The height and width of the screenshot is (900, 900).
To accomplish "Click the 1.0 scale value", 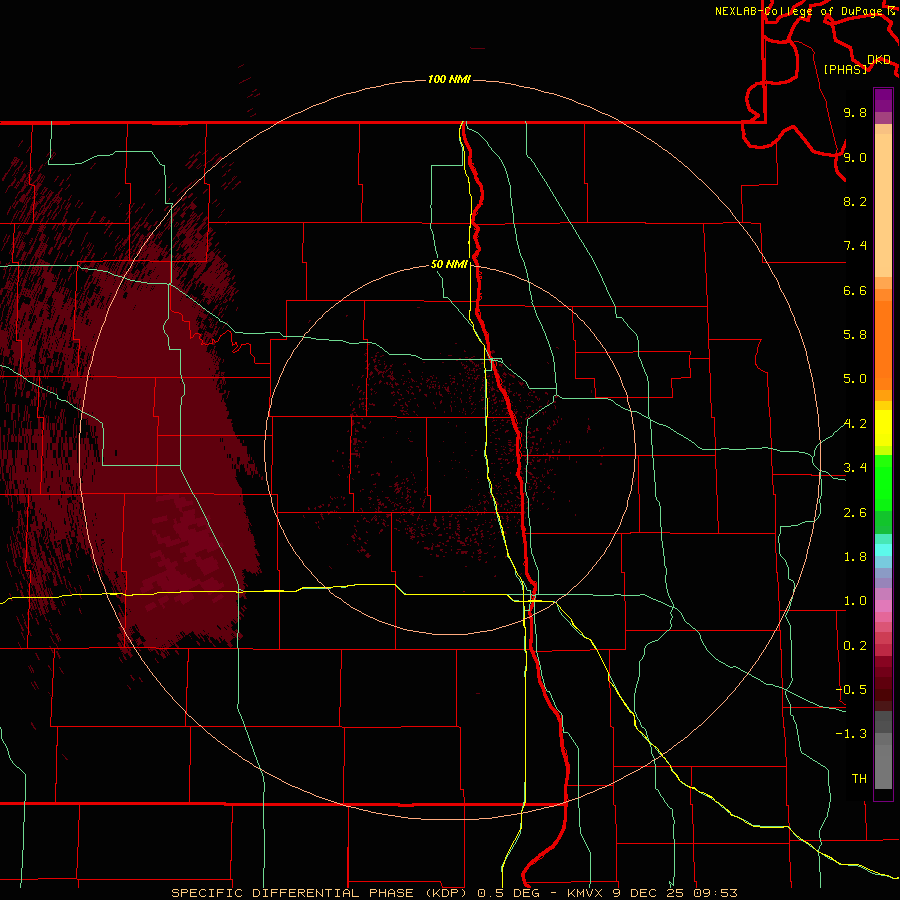I will [x=855, y=601].
